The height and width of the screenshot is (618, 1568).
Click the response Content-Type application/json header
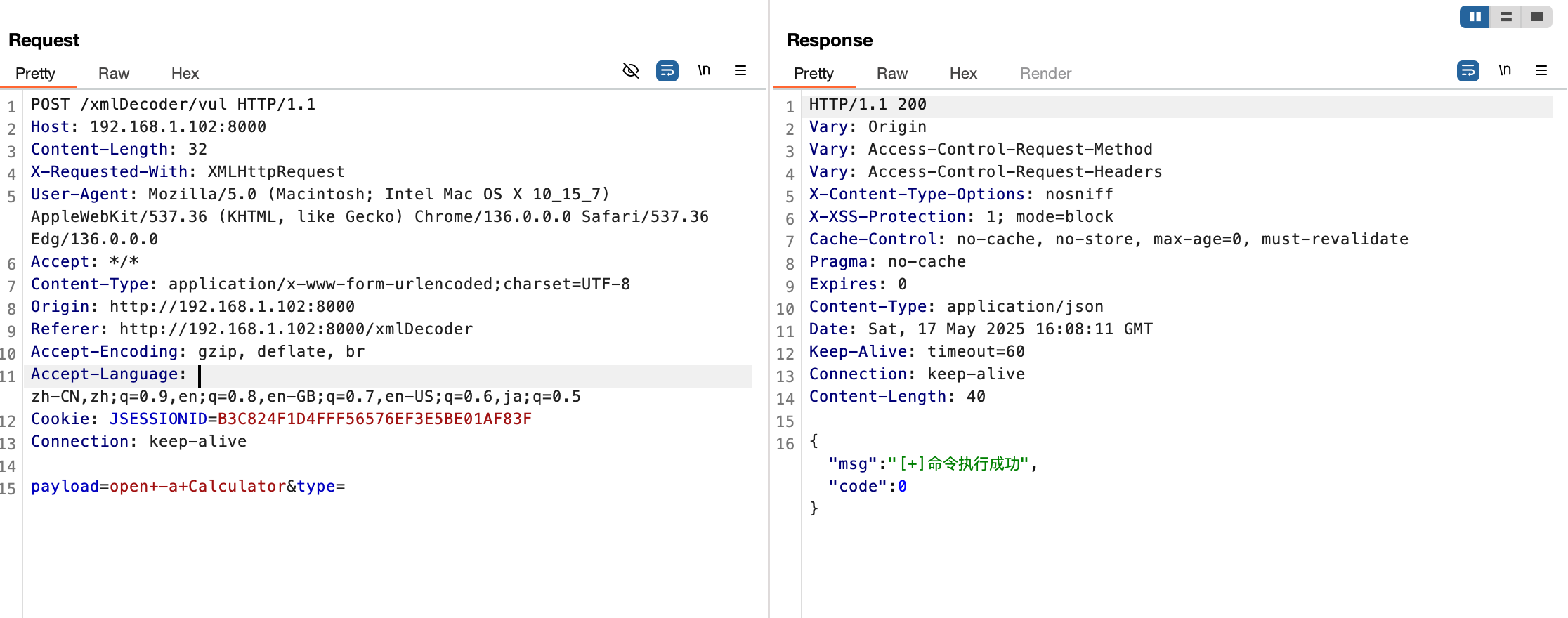pyautogui.click(x=956, y=307)
